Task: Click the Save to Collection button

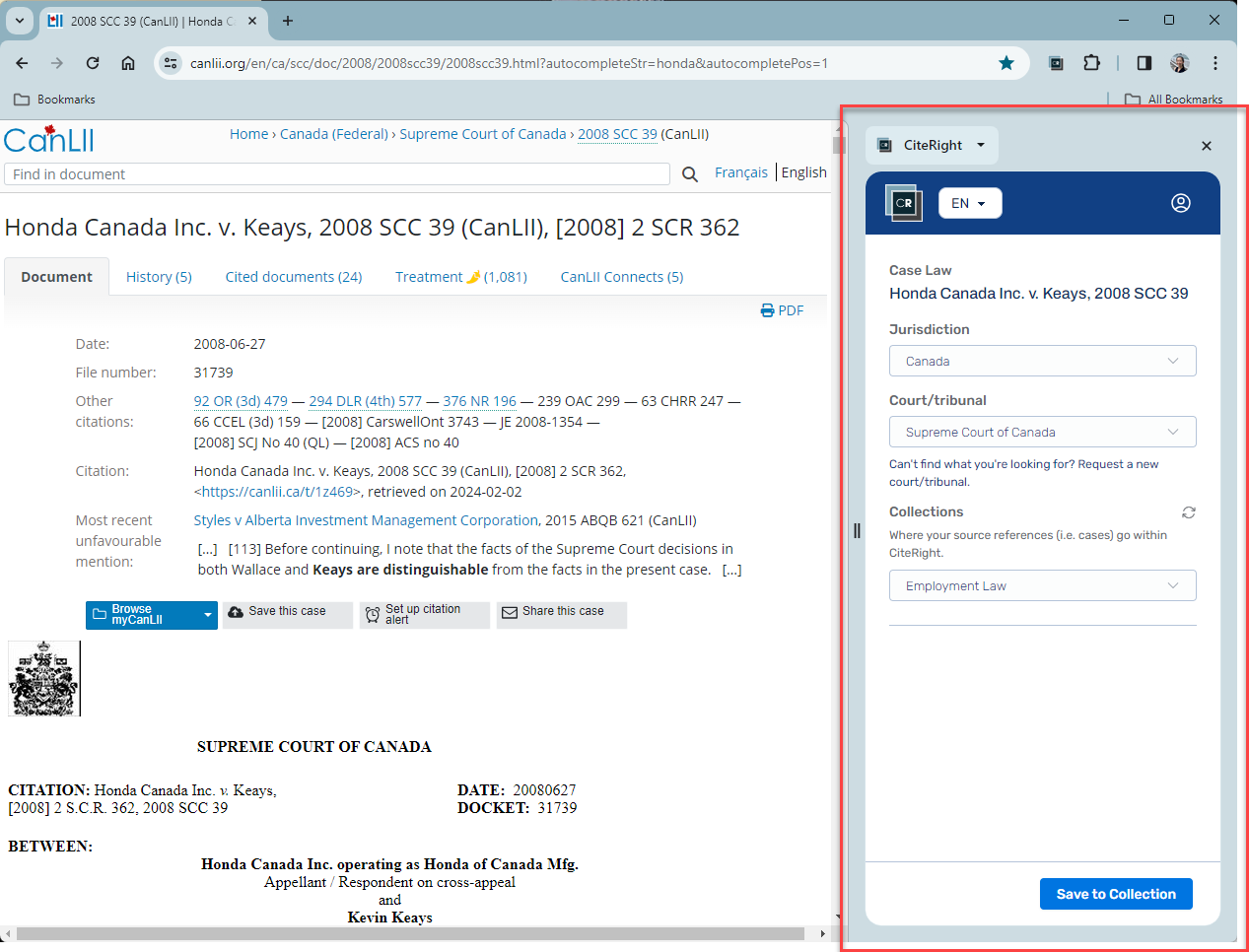Action: click(x=1116, y=894)
